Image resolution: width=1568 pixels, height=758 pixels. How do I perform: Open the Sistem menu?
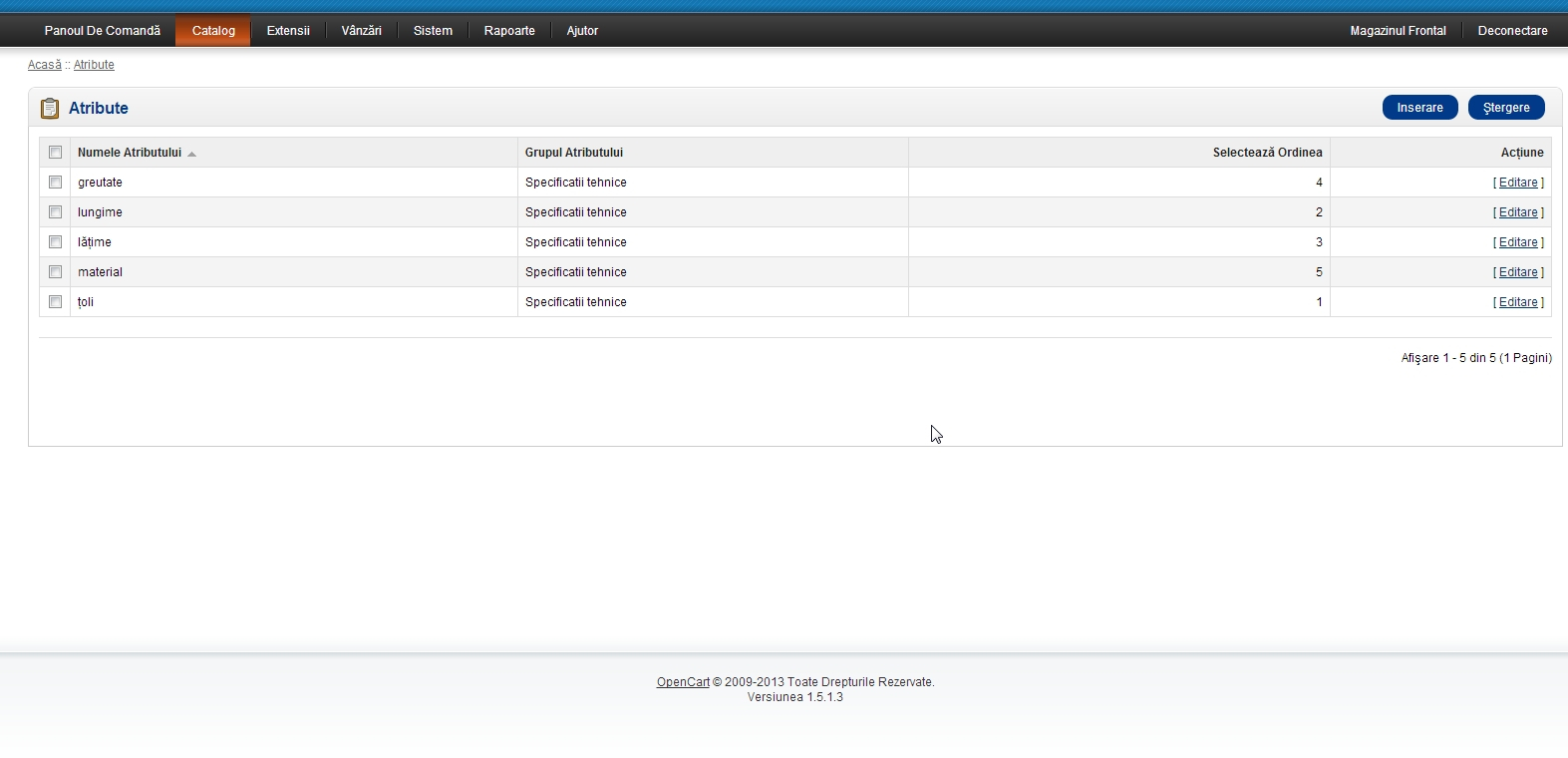click(x=433, y=31)
